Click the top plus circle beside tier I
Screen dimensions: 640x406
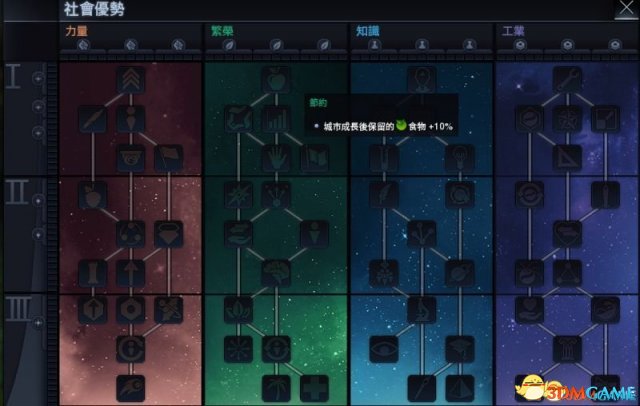[38, 78]
